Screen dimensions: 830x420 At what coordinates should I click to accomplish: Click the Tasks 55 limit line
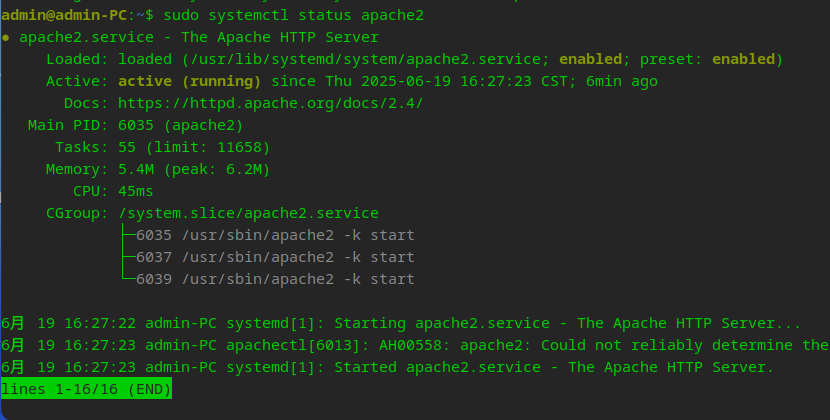tap(194, 147)
